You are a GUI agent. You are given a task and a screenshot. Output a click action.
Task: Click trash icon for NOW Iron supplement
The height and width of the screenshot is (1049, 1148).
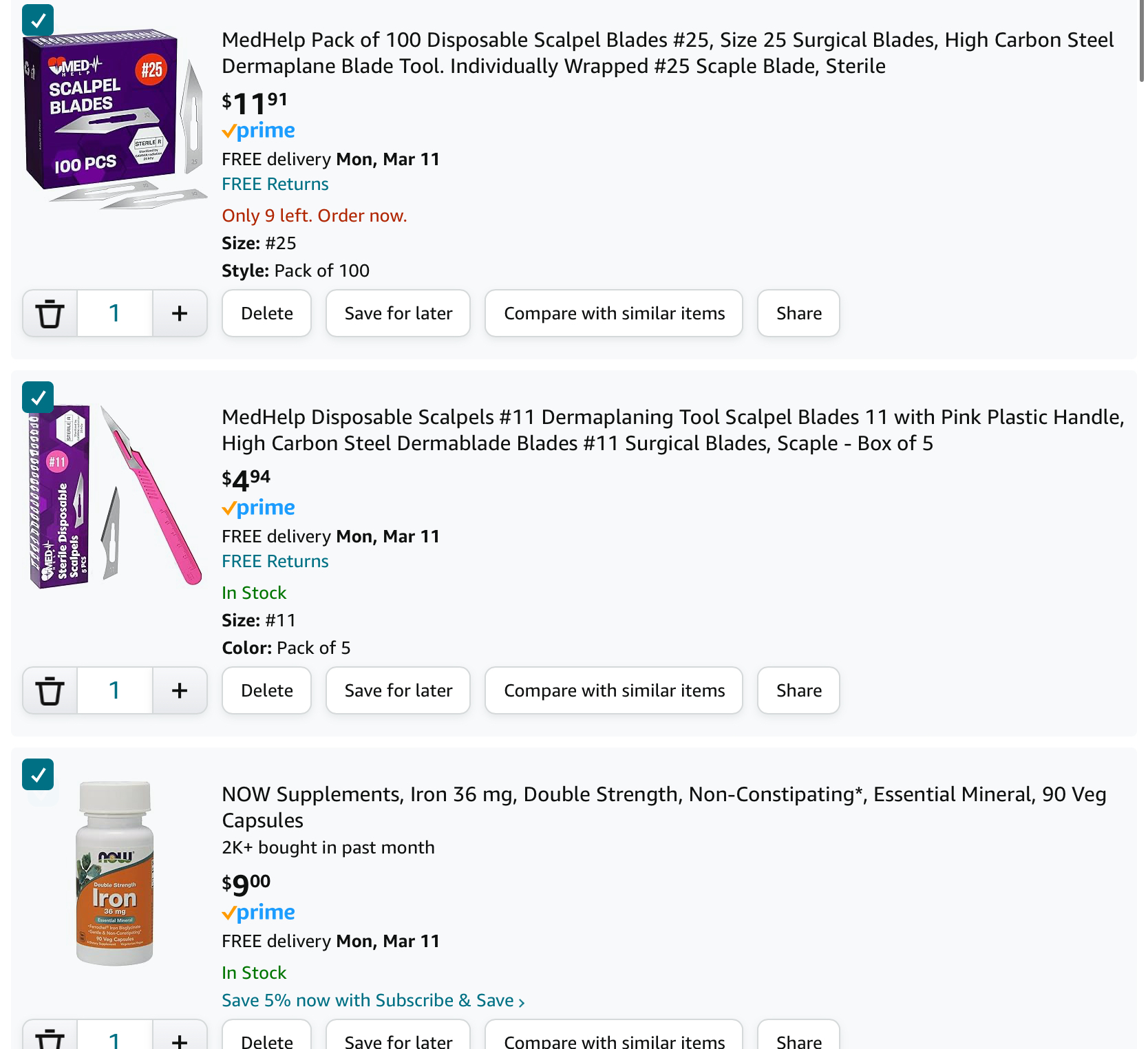(50, 1037)
